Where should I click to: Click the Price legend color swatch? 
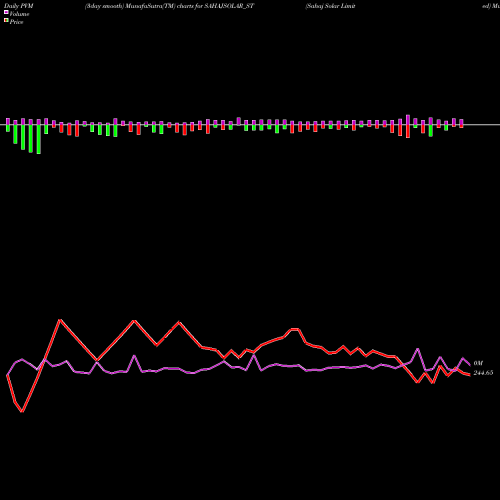click(x=6, y=21)
